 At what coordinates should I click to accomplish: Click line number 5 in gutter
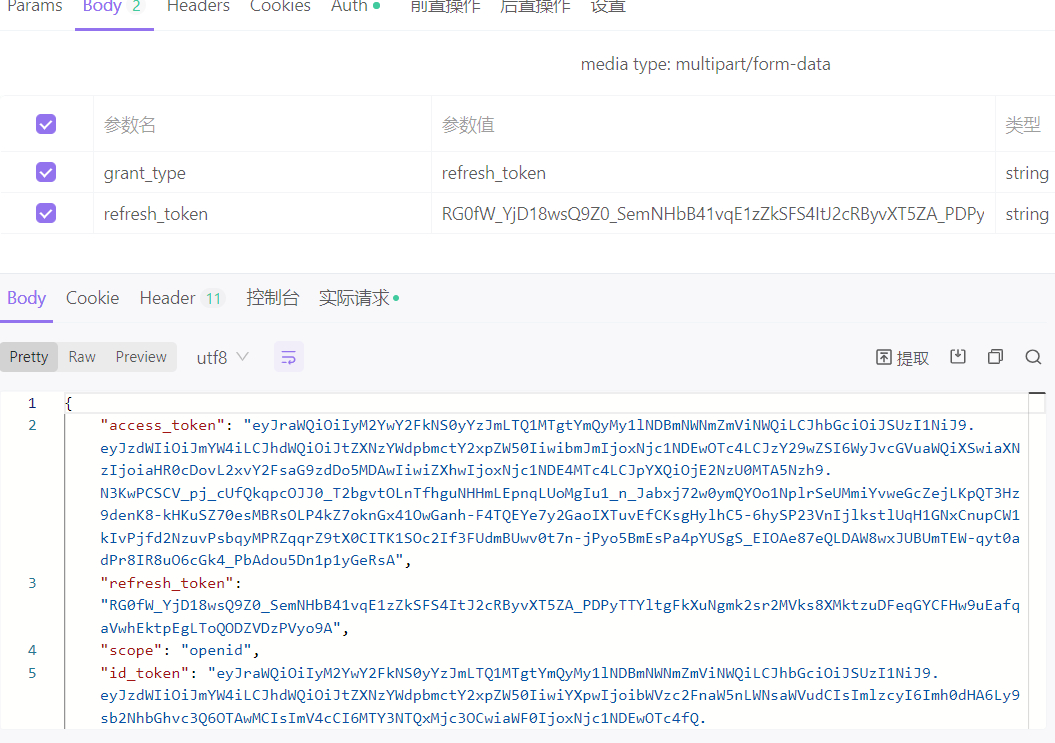coord(32,673)
